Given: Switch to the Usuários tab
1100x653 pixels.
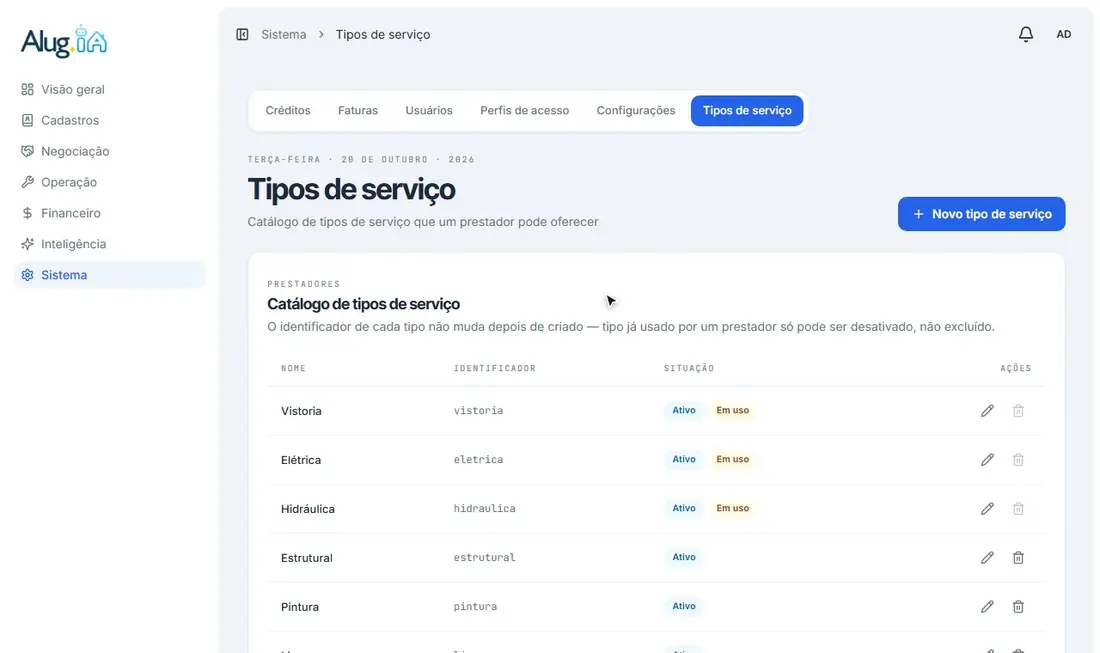Looking at the screenshot, I should [429, 111].
